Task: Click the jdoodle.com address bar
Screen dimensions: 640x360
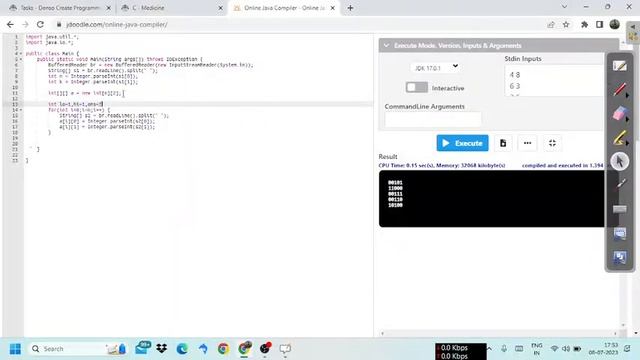Action: (x=298, y=24)
